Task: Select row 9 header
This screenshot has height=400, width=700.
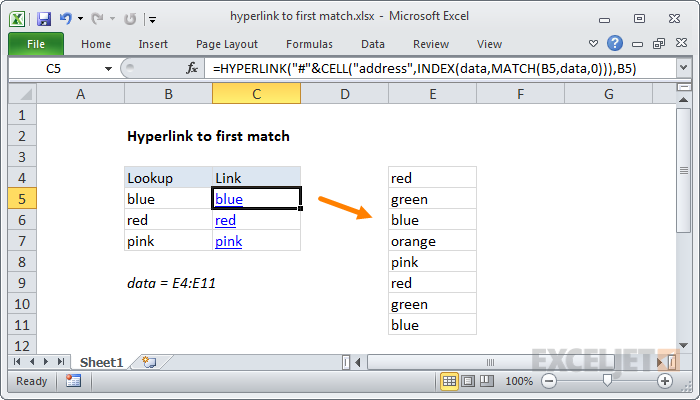Action: pos(22,283)
